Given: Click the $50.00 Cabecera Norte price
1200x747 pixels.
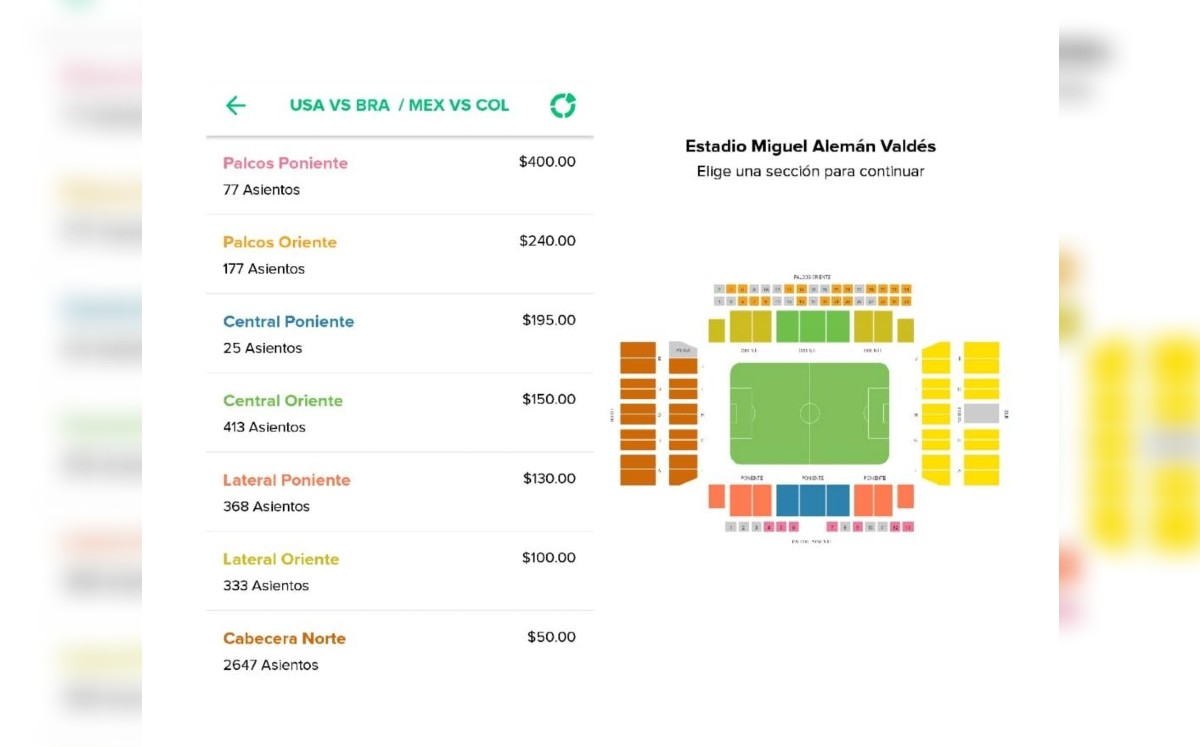Looking at the screenshot, I should 551,637.
